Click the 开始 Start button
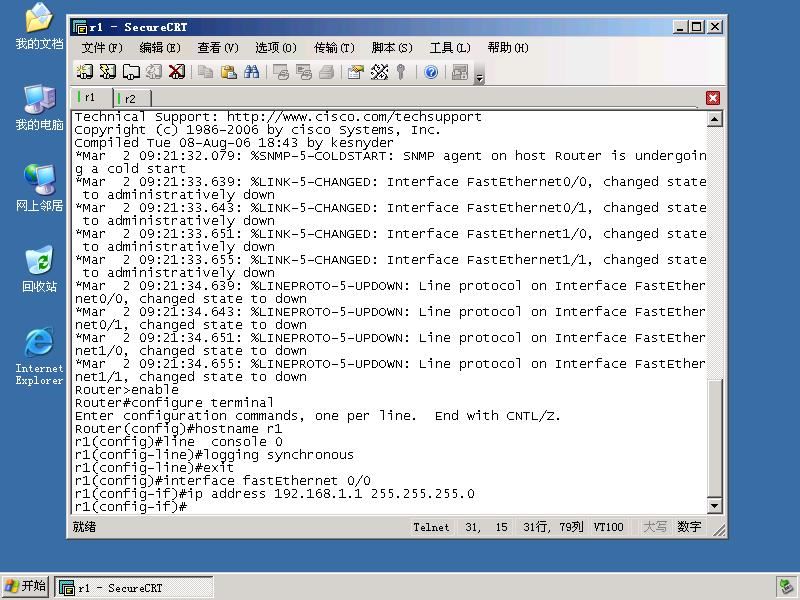Image resolution: width=800 pixels, height=600 pixels. point(25,587)
